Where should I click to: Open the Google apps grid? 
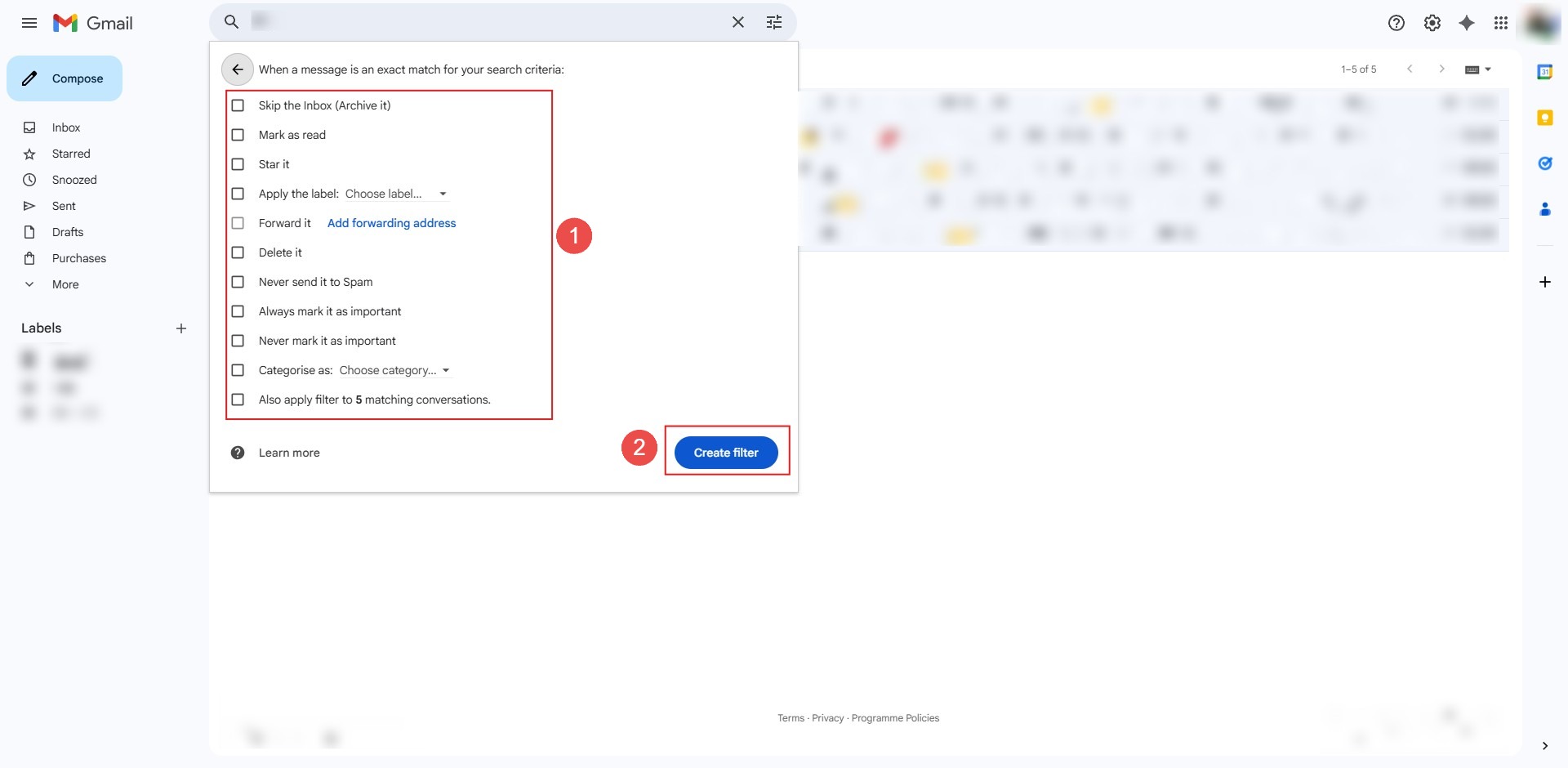(1500, 23)
